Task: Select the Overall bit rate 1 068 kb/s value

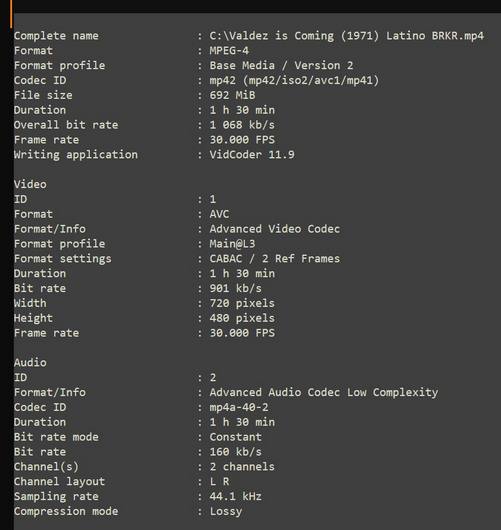Action: point(242,125)
